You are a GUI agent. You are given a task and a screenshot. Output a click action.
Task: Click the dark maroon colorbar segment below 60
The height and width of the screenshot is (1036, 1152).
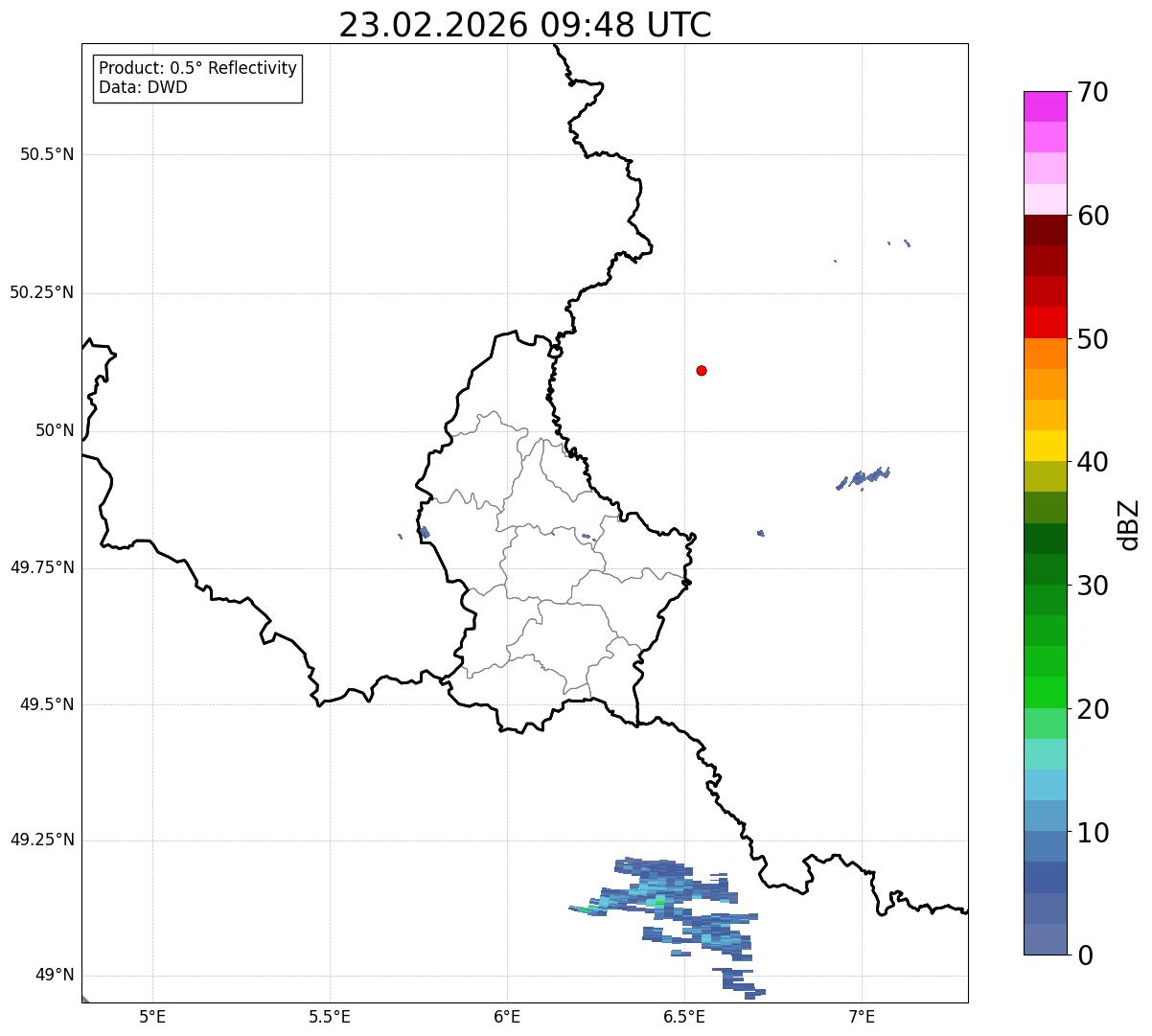point(1045,230)
